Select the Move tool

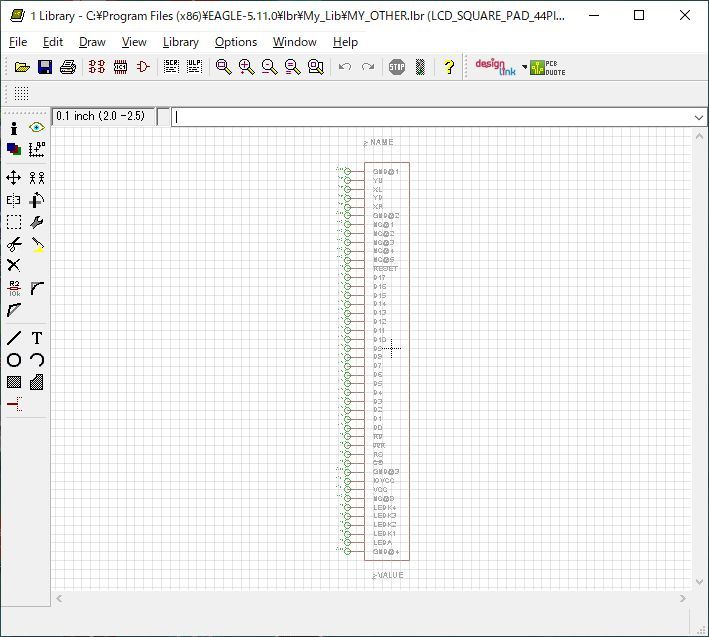pyautogui.click(x=14, y=177)
